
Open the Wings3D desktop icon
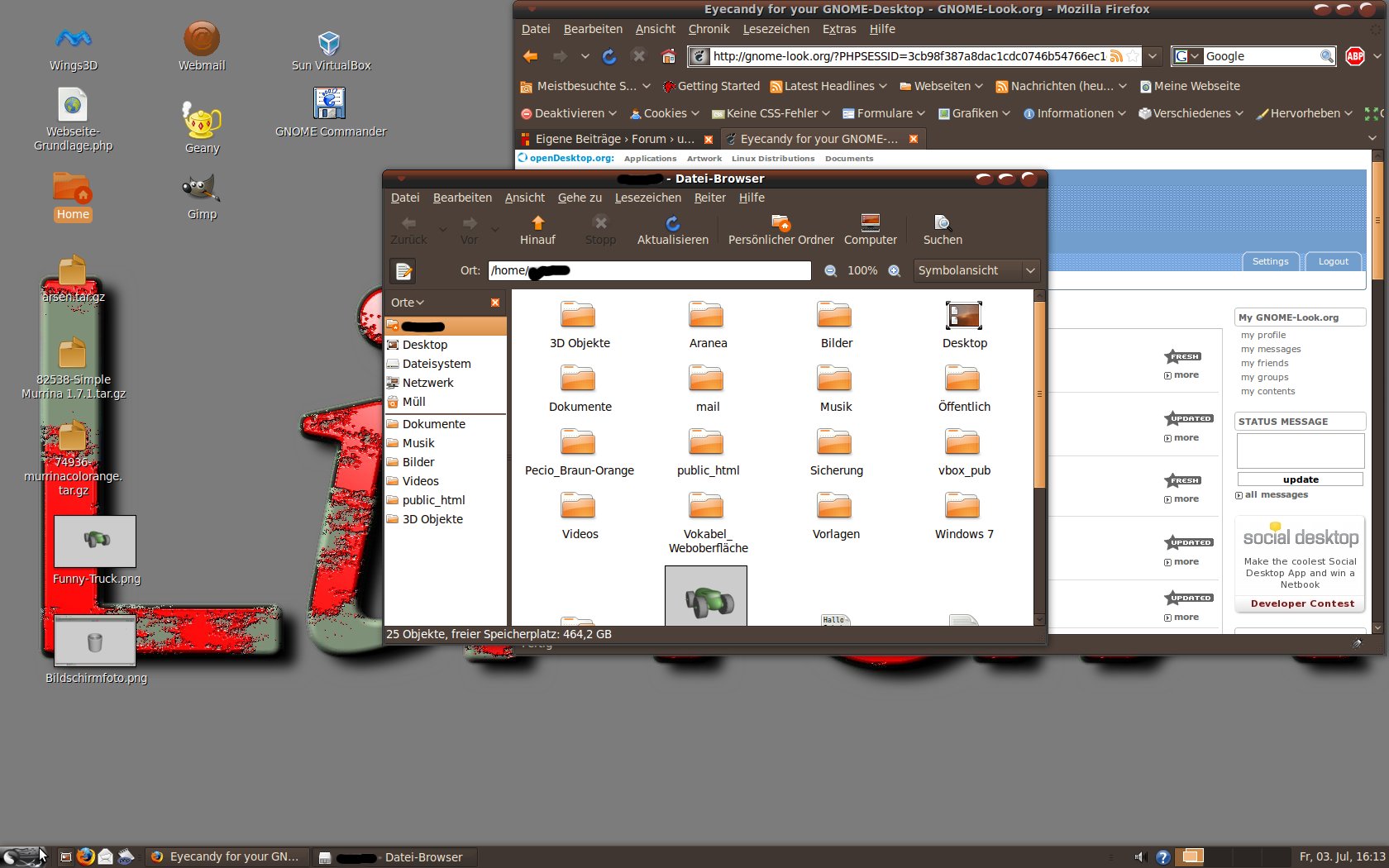pos(73,47)
